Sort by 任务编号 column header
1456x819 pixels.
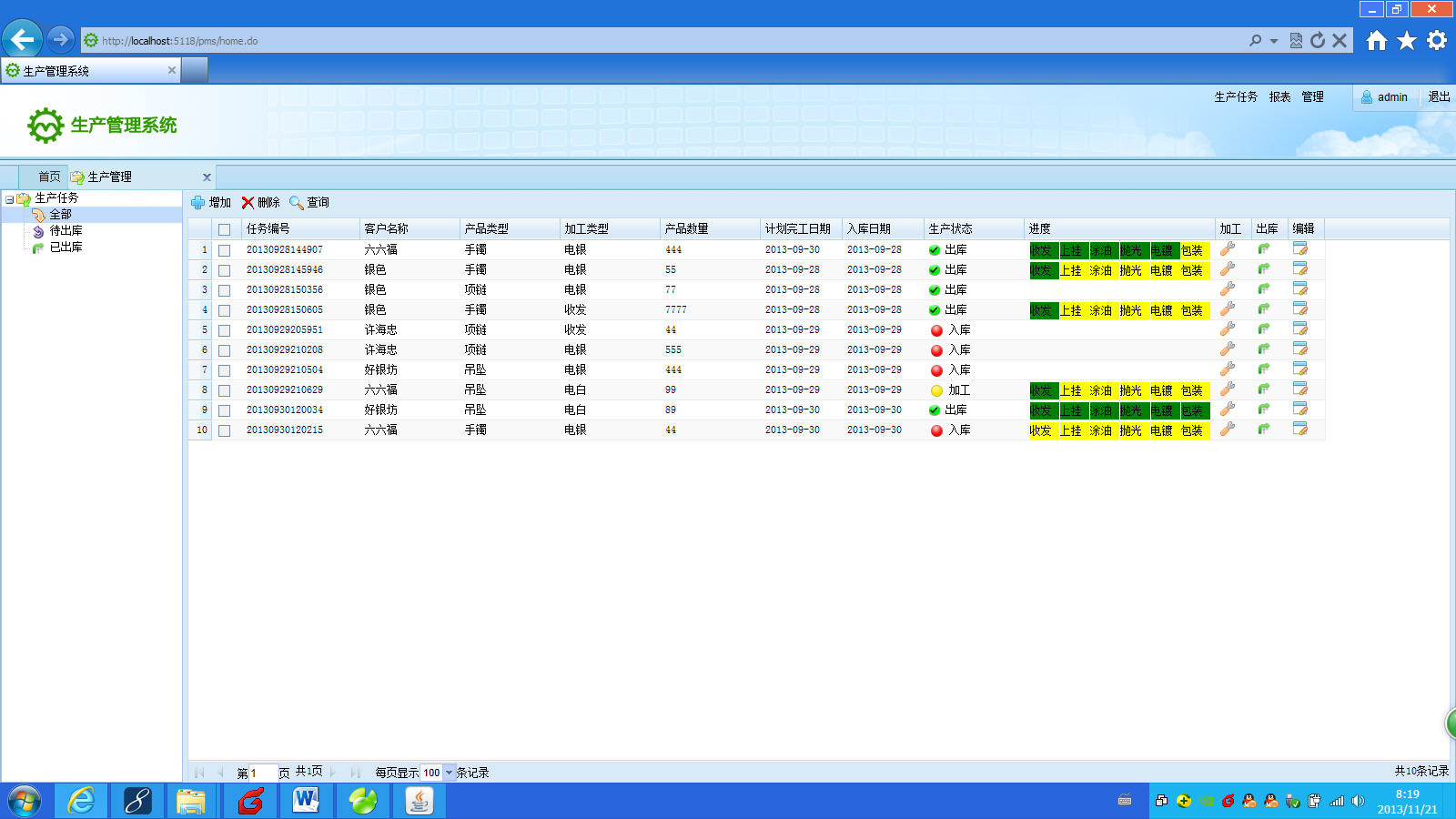click(300, 229)
